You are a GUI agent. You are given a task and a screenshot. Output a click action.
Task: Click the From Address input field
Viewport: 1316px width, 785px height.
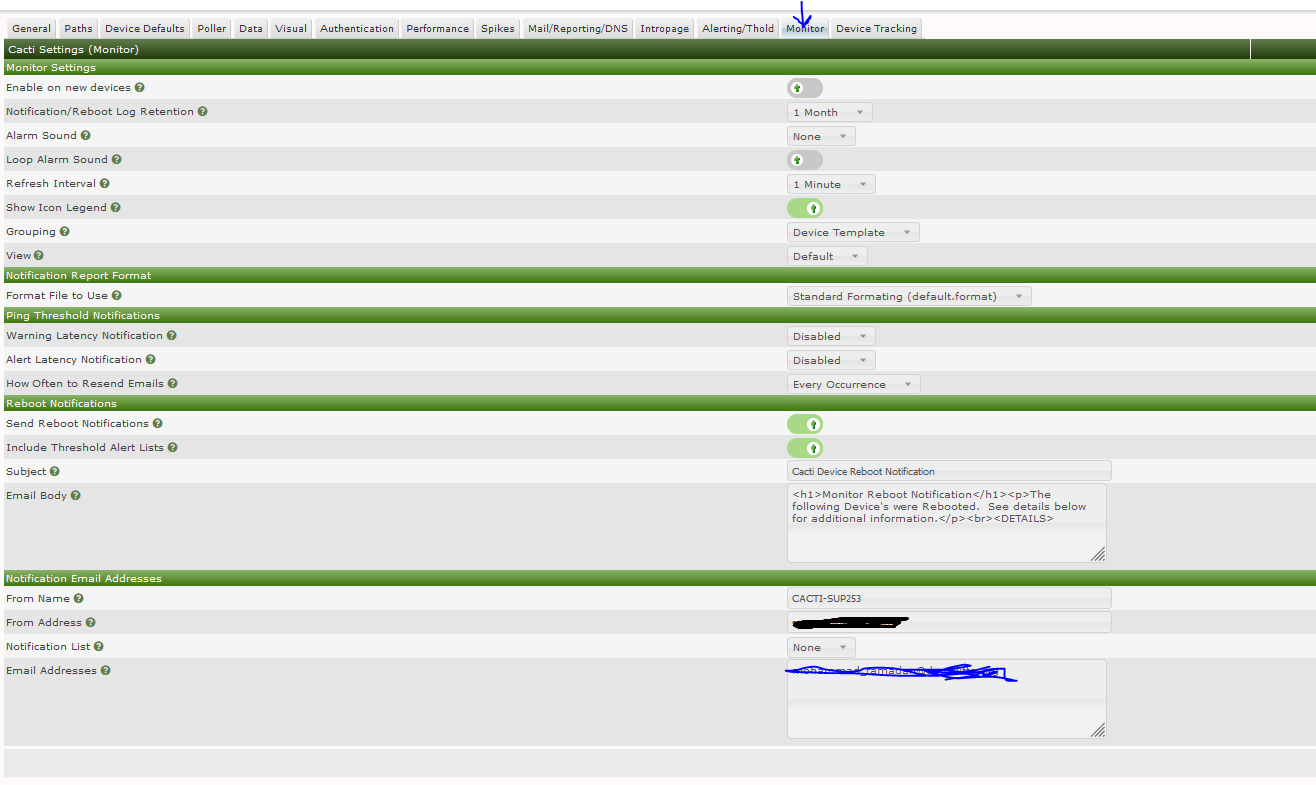949,622
